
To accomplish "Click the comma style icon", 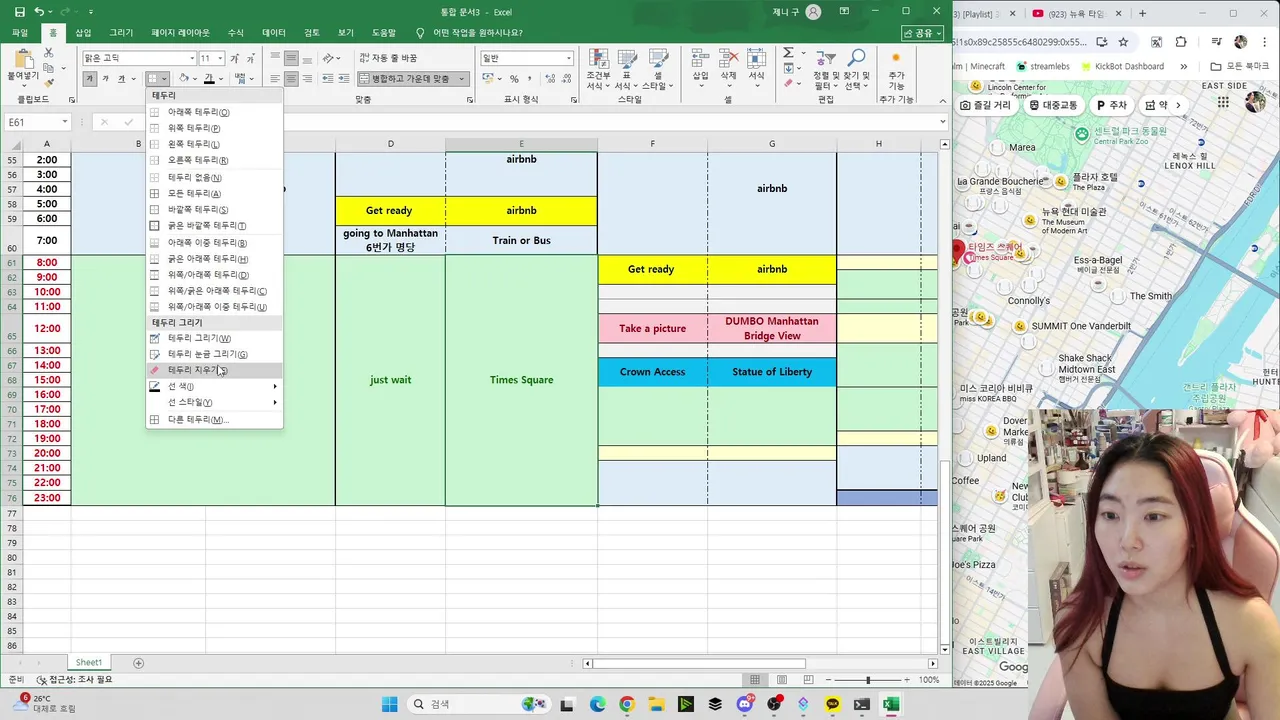I will point(530,78).
